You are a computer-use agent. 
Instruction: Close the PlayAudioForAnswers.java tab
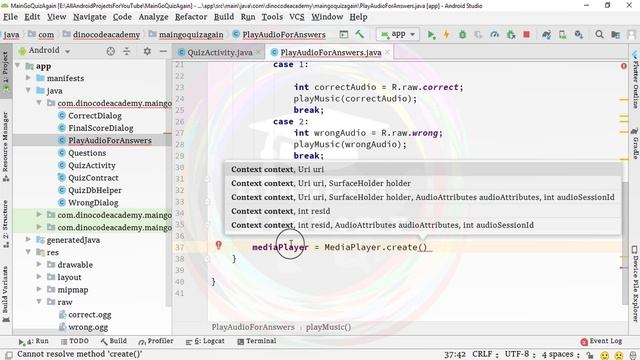[387, 52]
